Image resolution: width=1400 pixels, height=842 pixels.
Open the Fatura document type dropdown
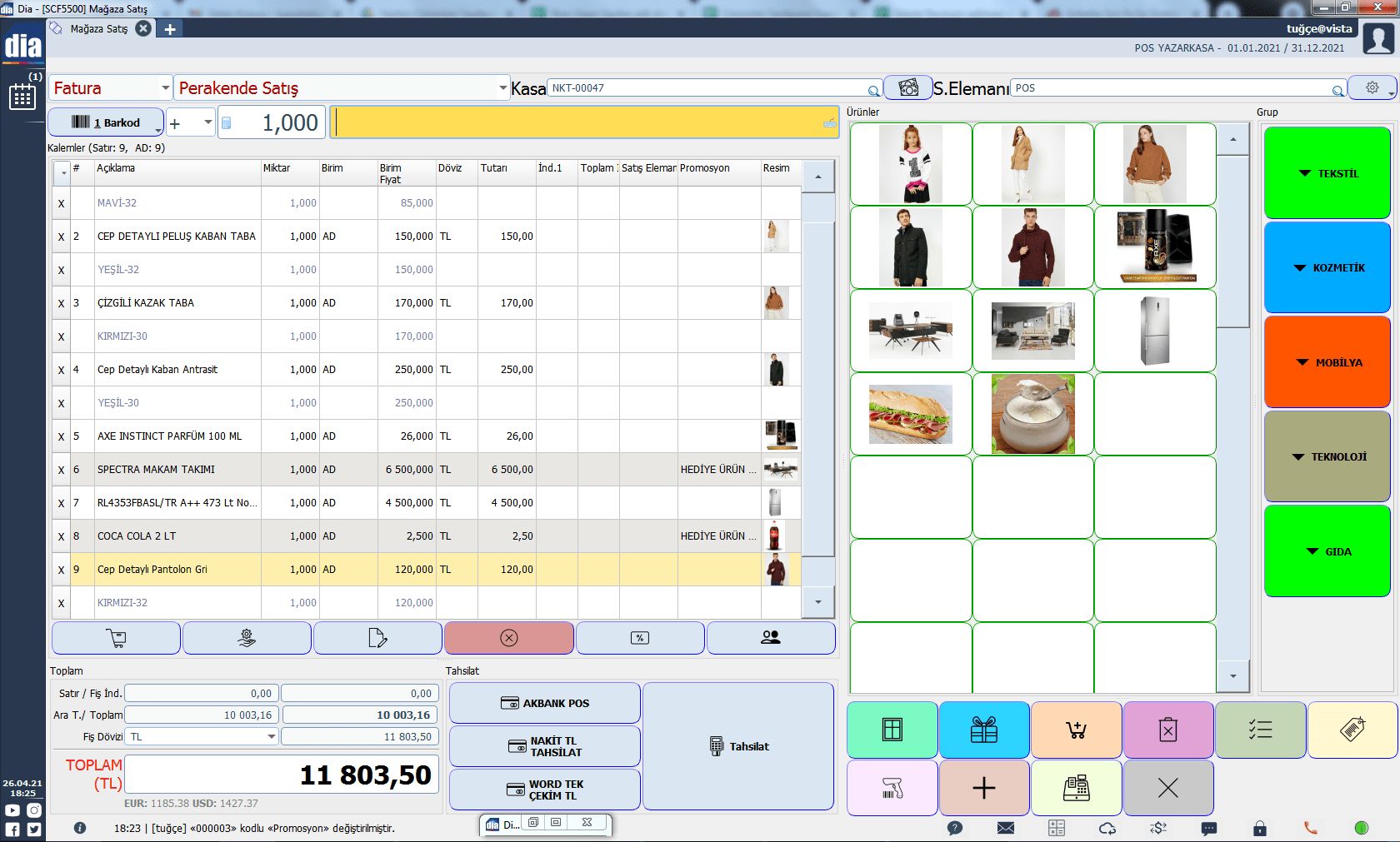point(165,87)
